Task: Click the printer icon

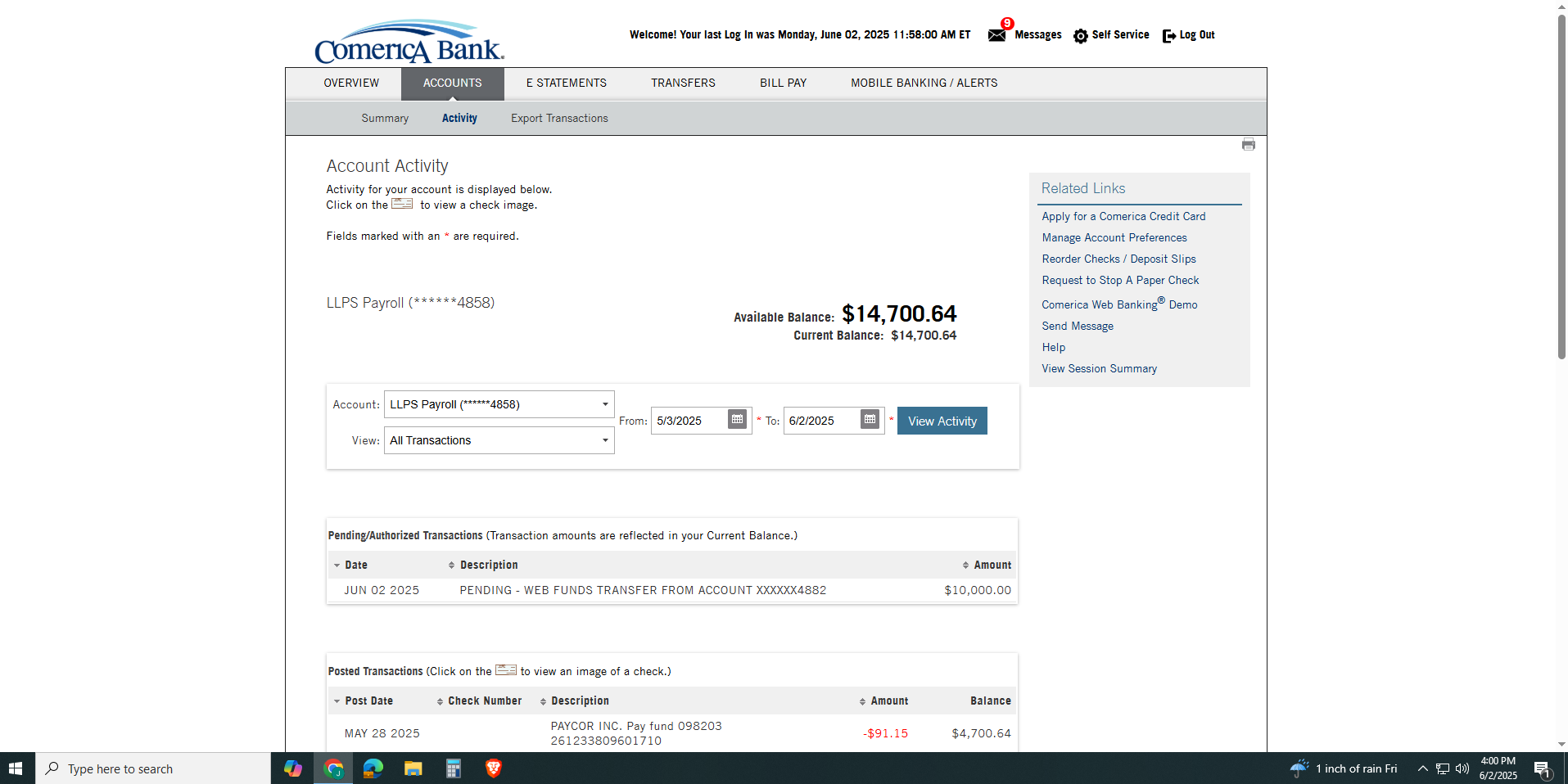Action: click(x=1248, y=145)
